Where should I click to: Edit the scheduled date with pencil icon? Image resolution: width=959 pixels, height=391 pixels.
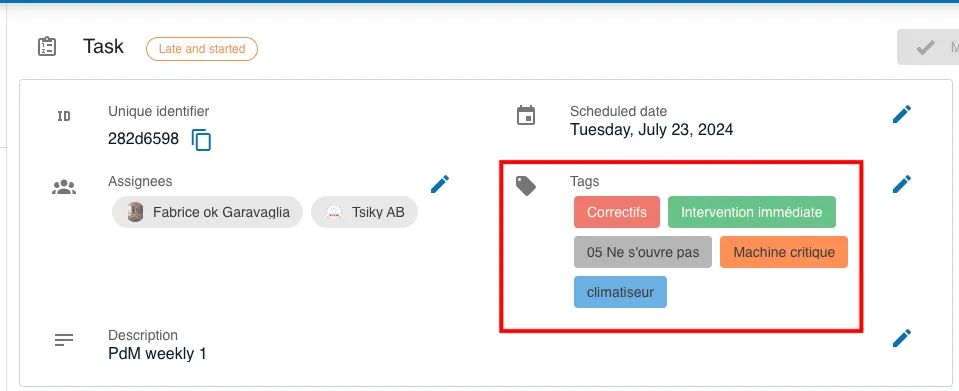(x=902, y=114)
